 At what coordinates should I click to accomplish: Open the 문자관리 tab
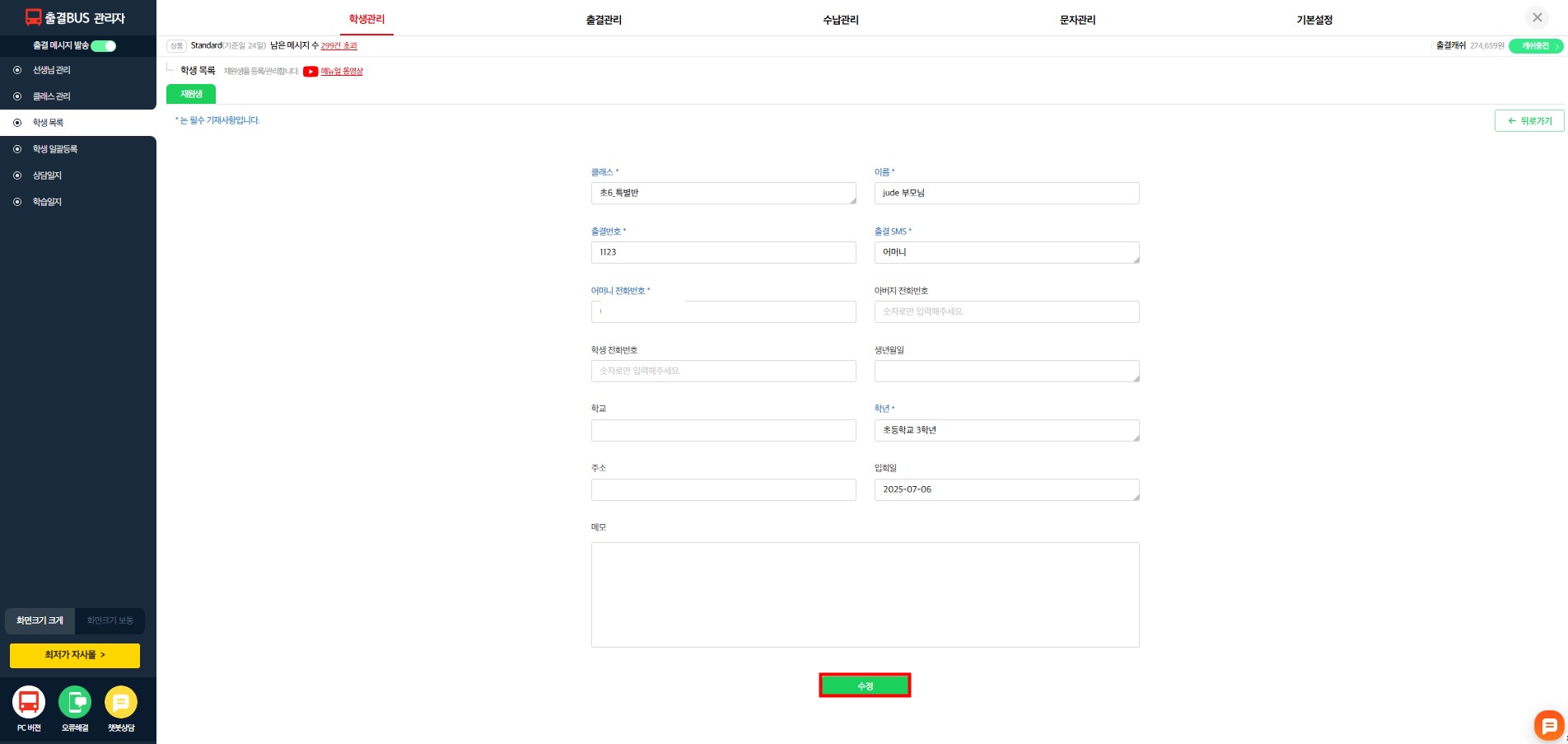1077,20
